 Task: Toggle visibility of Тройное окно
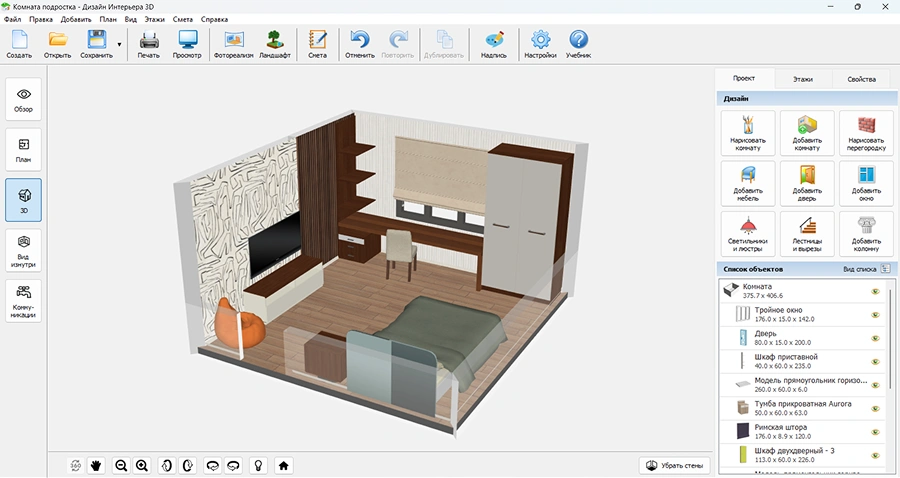[x=874, y=315]
